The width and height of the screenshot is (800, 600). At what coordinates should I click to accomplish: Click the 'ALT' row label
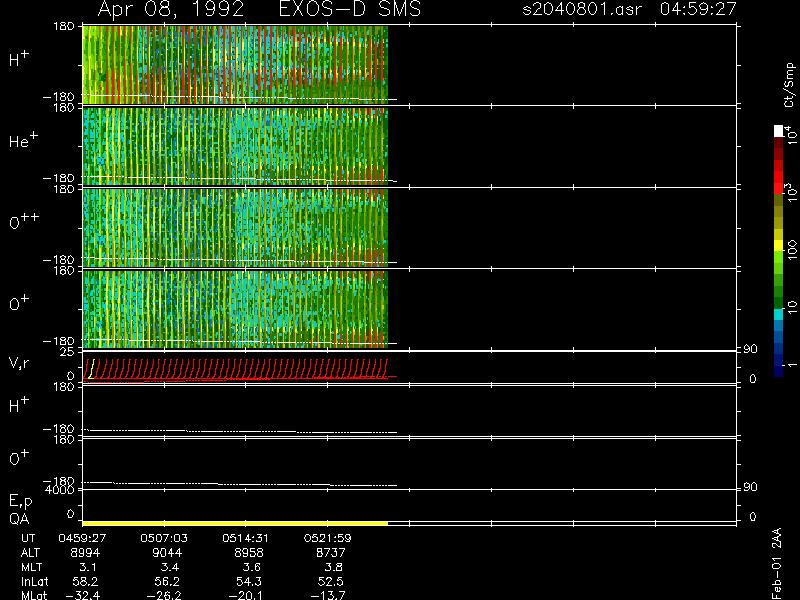tap(30, 553)
